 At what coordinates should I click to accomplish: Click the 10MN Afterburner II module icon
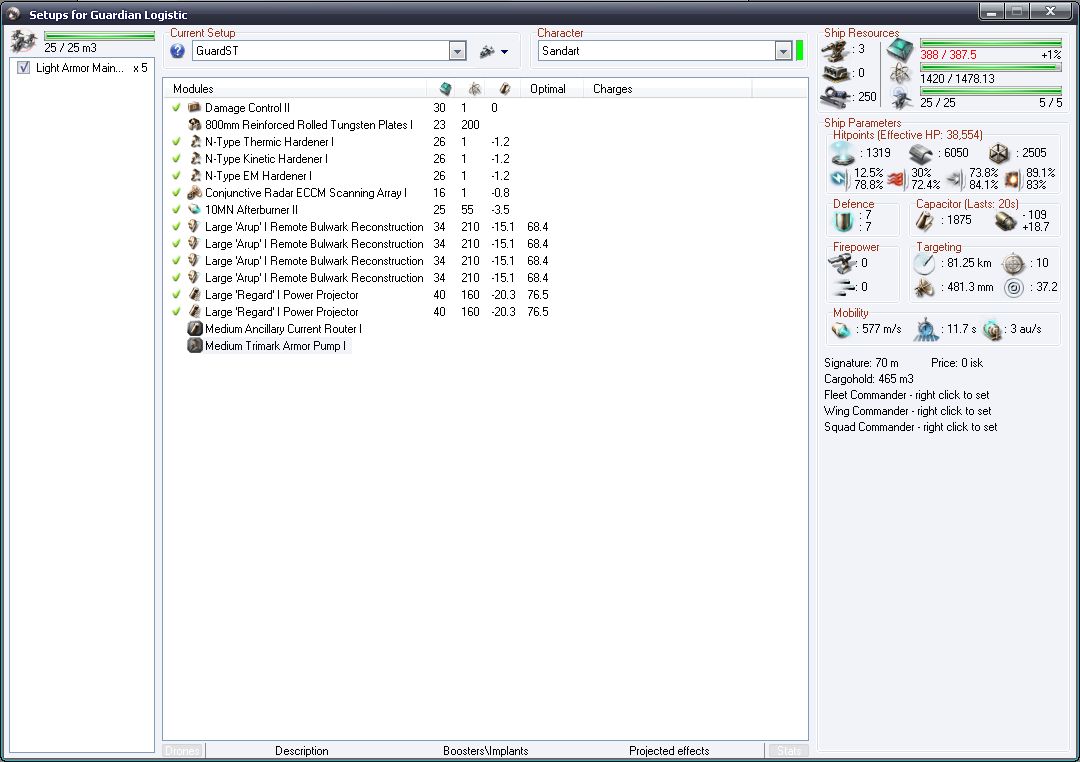pos(195,209)
